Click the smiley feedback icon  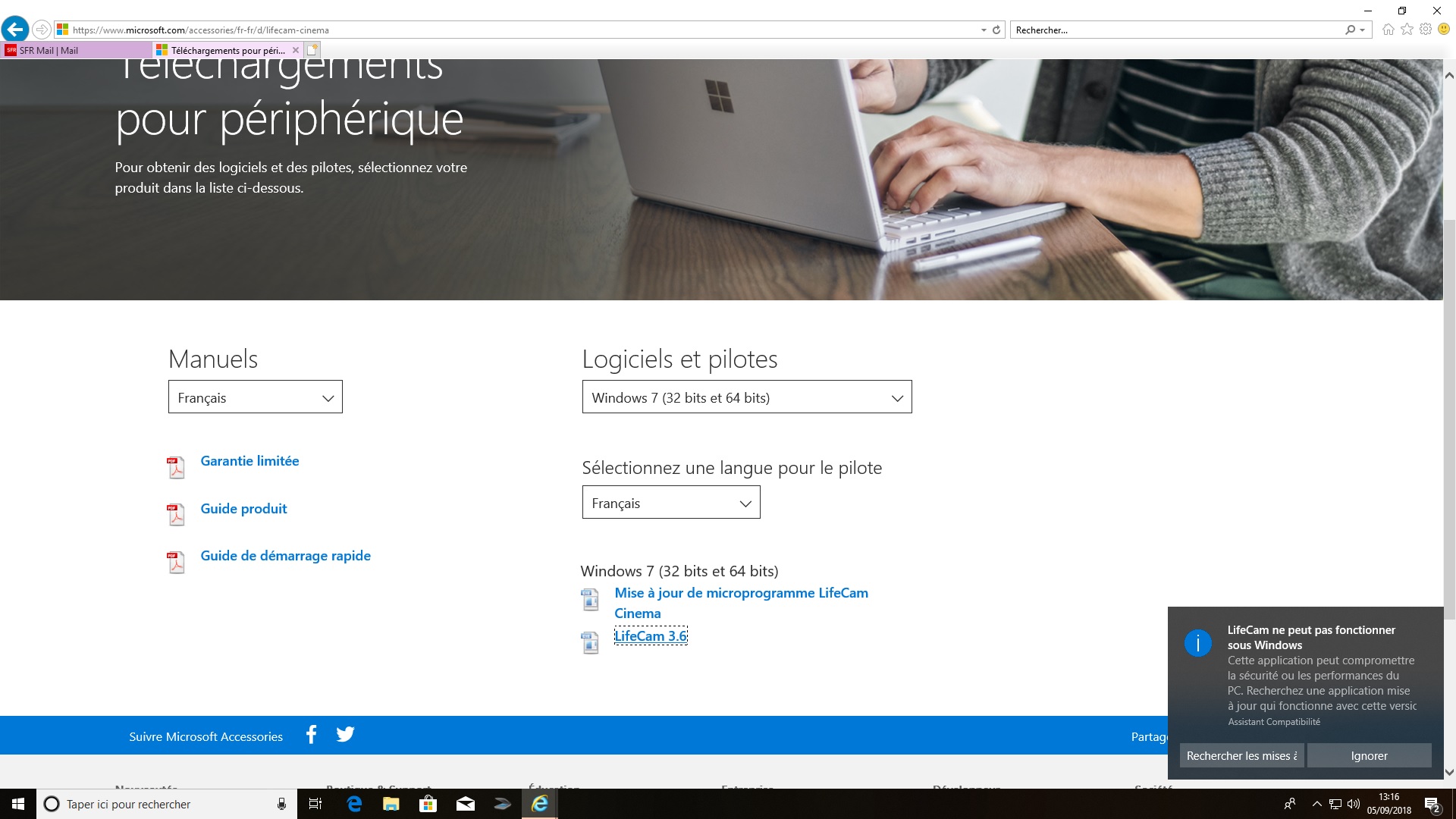1444,30
